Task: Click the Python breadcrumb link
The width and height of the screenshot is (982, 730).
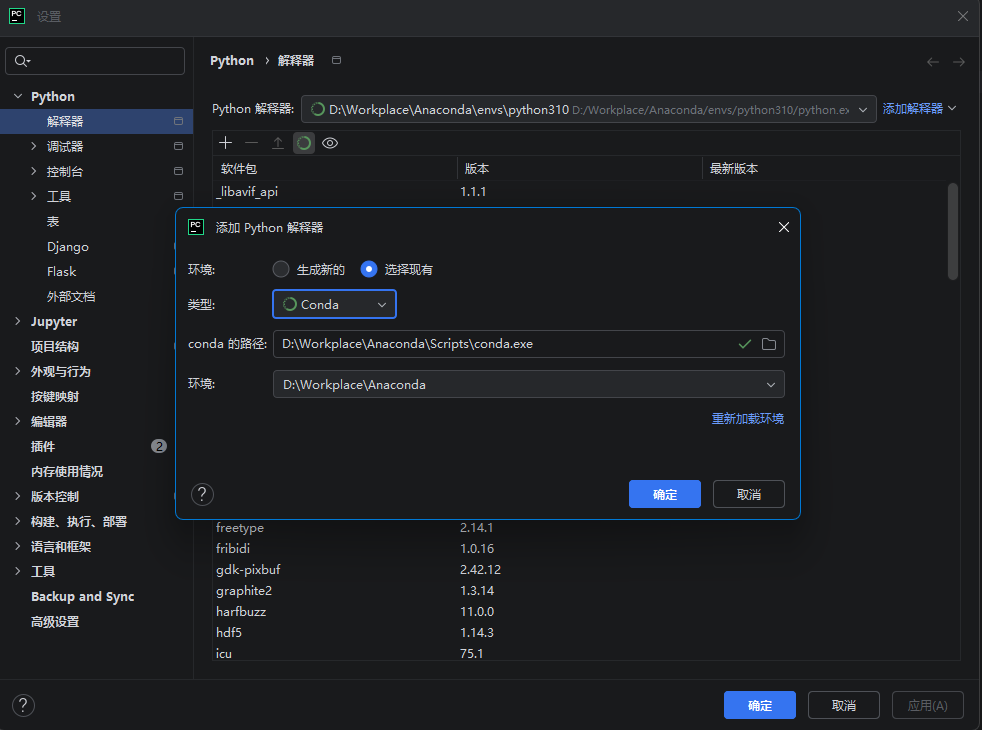Action: pos(232,61)
